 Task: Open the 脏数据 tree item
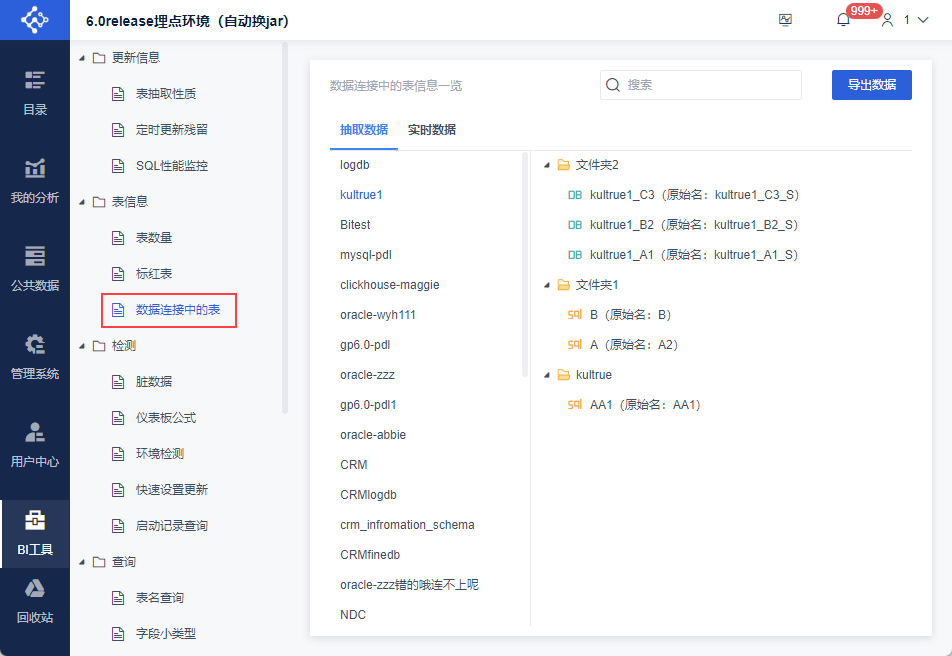pyautogui.click(x=154, y=382)
